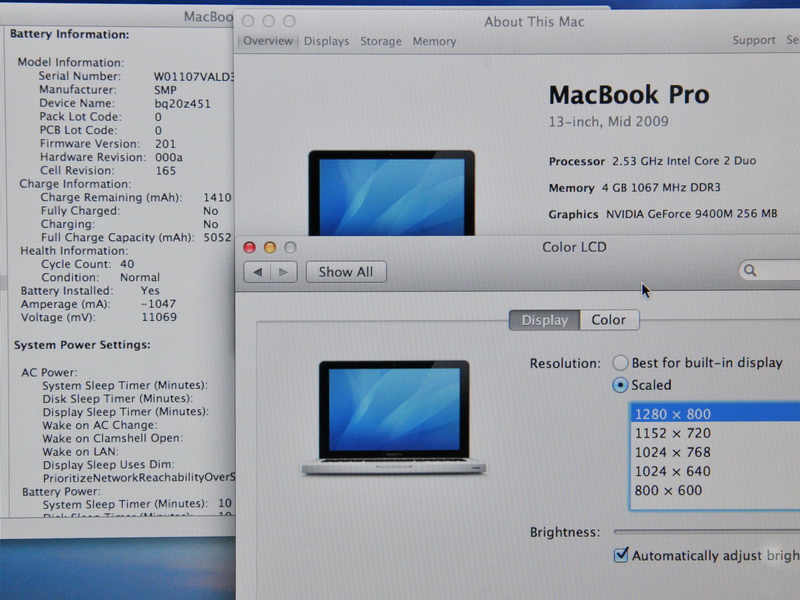
Task: Click the back arrow in Color LCD toolbar
Action: [x=257, y=272]
